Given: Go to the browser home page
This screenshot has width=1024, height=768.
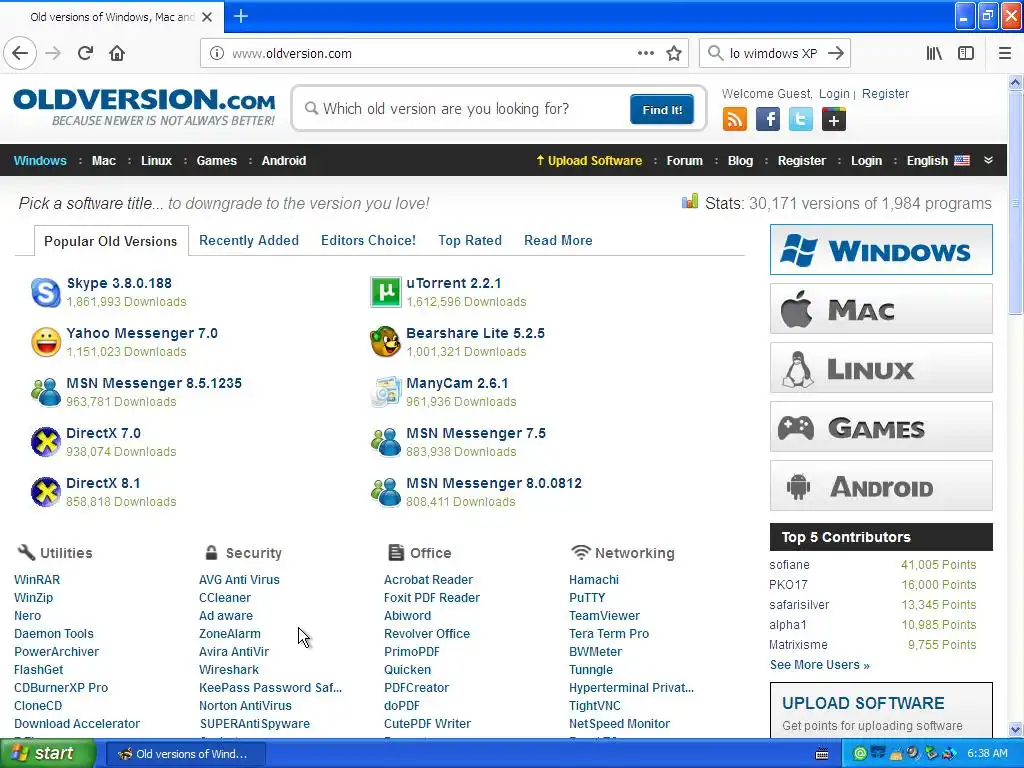Looking at the screenshot, I should [x=117, y=53].
